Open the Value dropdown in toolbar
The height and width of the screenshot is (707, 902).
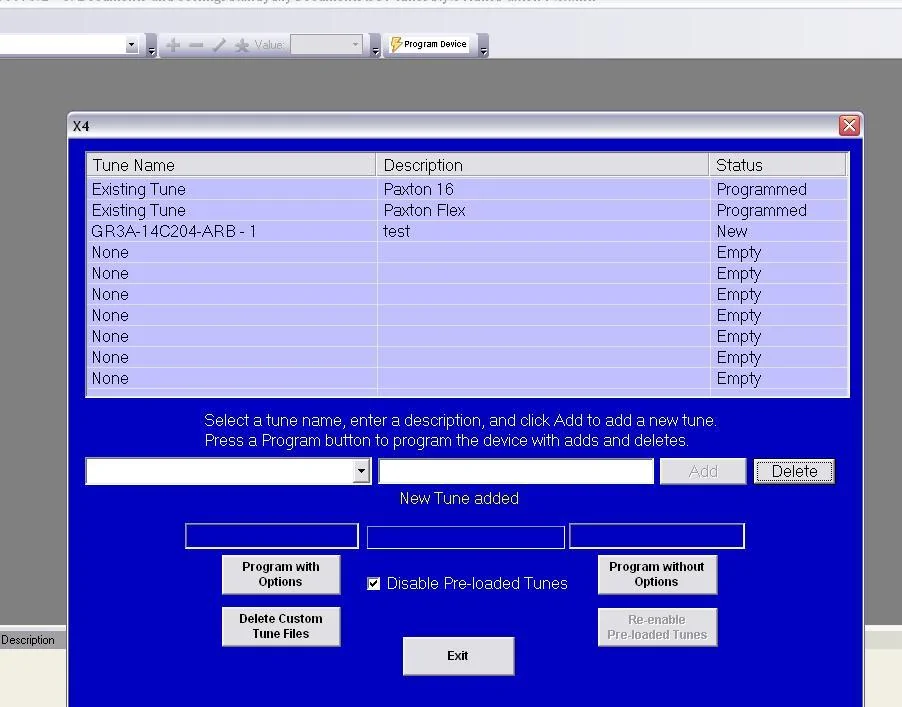tap(355, 44)
